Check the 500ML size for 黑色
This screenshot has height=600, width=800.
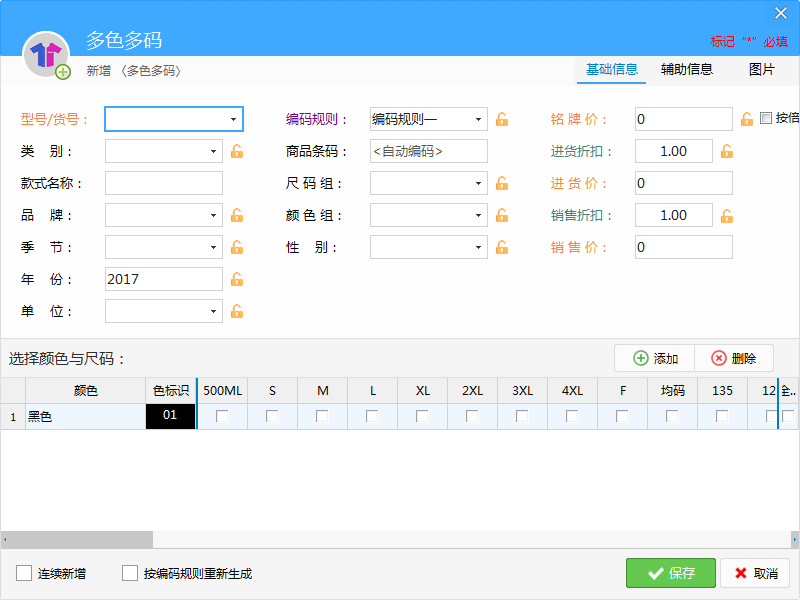(222, 416)
